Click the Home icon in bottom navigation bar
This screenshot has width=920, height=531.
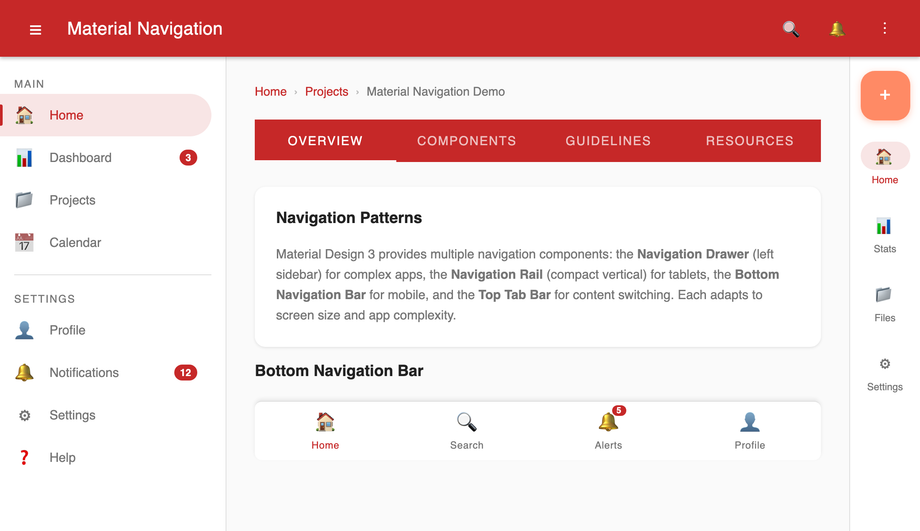325,421
